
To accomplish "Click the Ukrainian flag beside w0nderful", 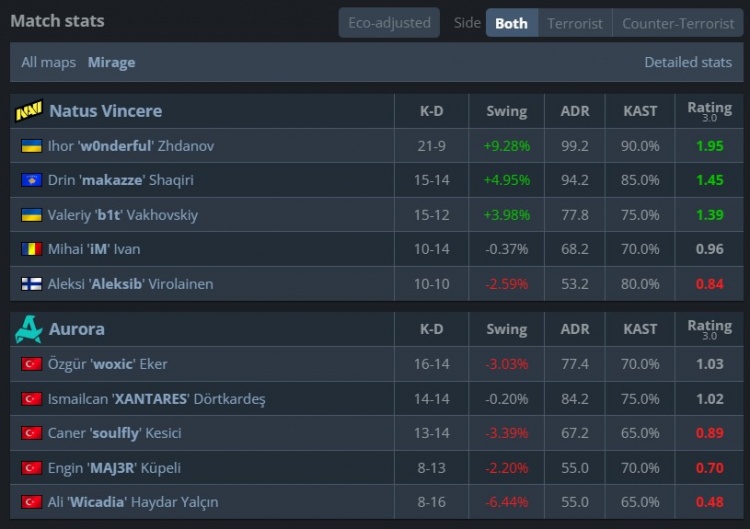I will coord(31,146).
